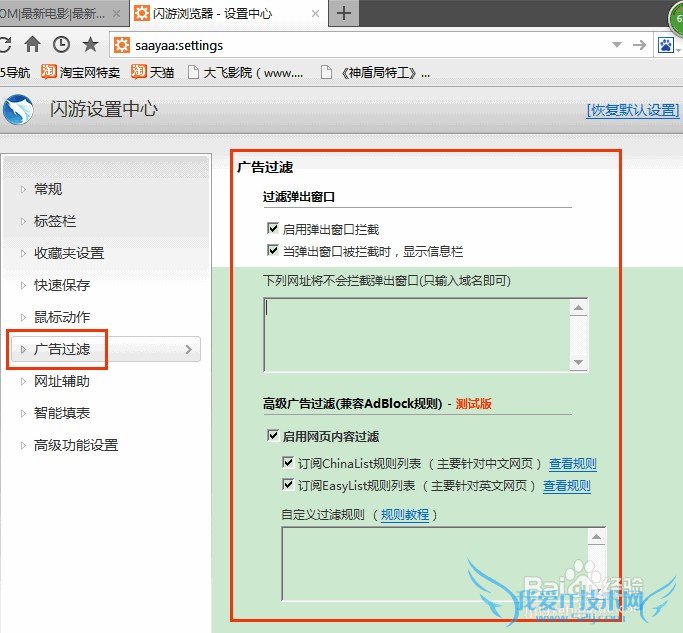Click the 大飞影院 page icon
This screenshot has height=633, width=683.
pyautogui.click(x=193, y=72)
